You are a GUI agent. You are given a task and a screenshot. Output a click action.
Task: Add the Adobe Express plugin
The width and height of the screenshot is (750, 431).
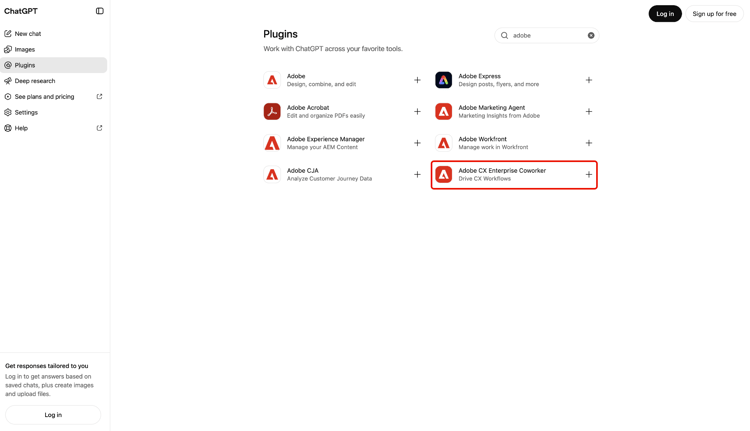(x=589, y=80)
